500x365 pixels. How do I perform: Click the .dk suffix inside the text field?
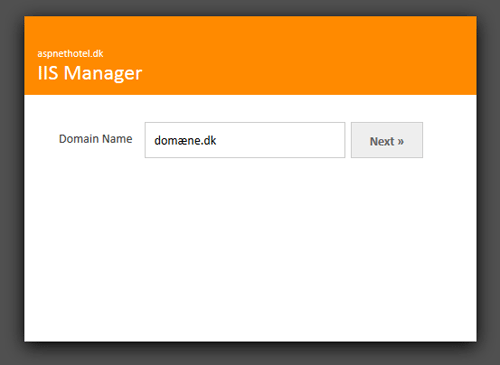click(209, 140)
